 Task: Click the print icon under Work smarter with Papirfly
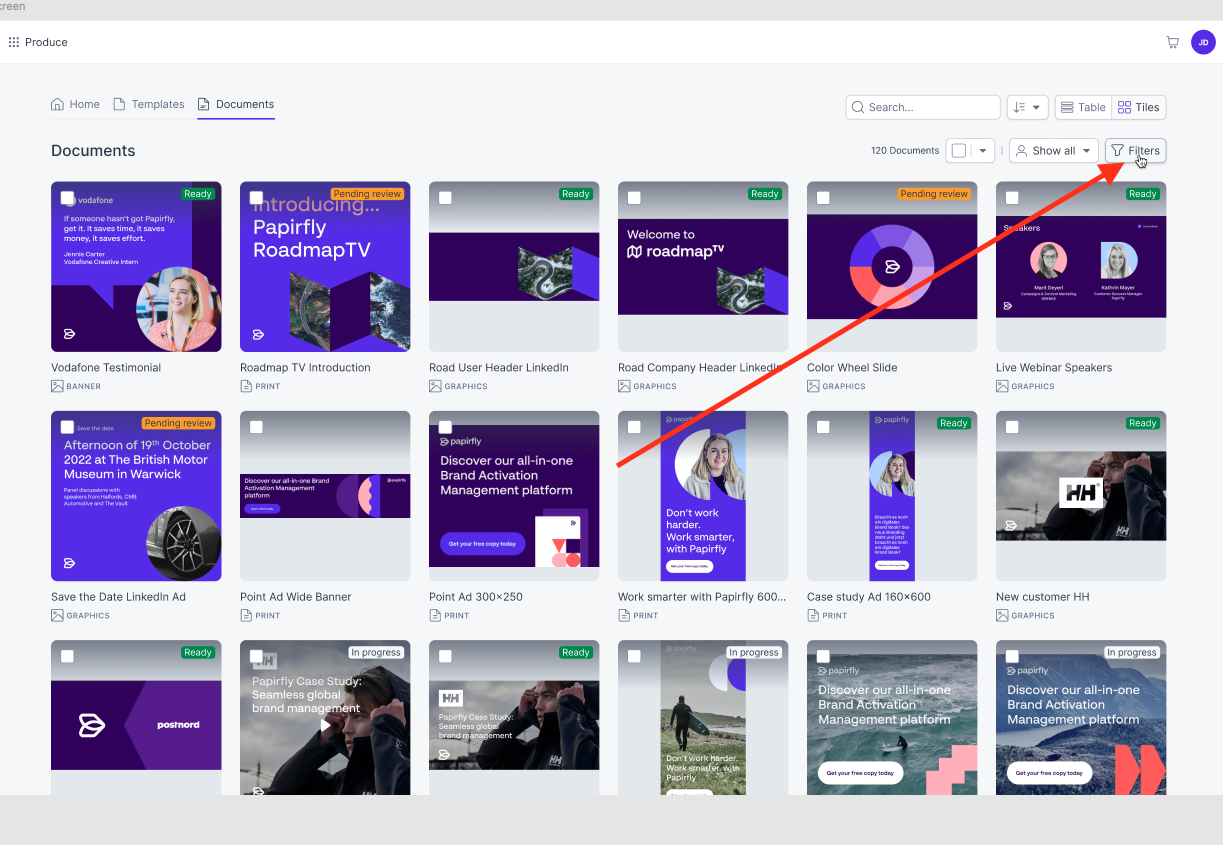tap(624, 615)
